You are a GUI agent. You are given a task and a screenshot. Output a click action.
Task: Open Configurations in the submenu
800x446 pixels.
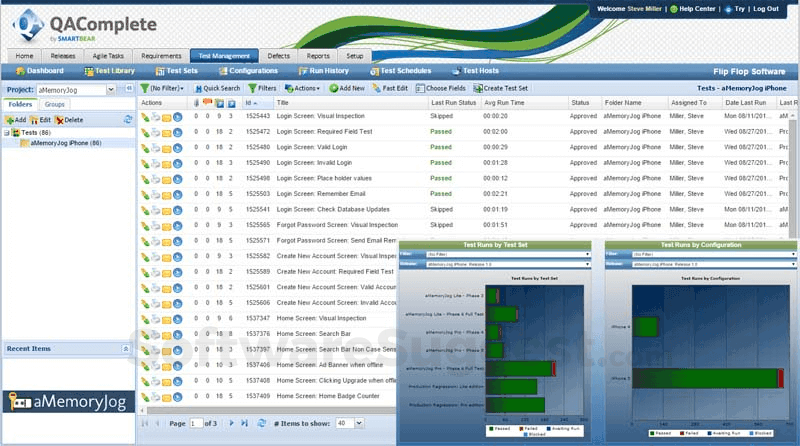click(248, 71)
